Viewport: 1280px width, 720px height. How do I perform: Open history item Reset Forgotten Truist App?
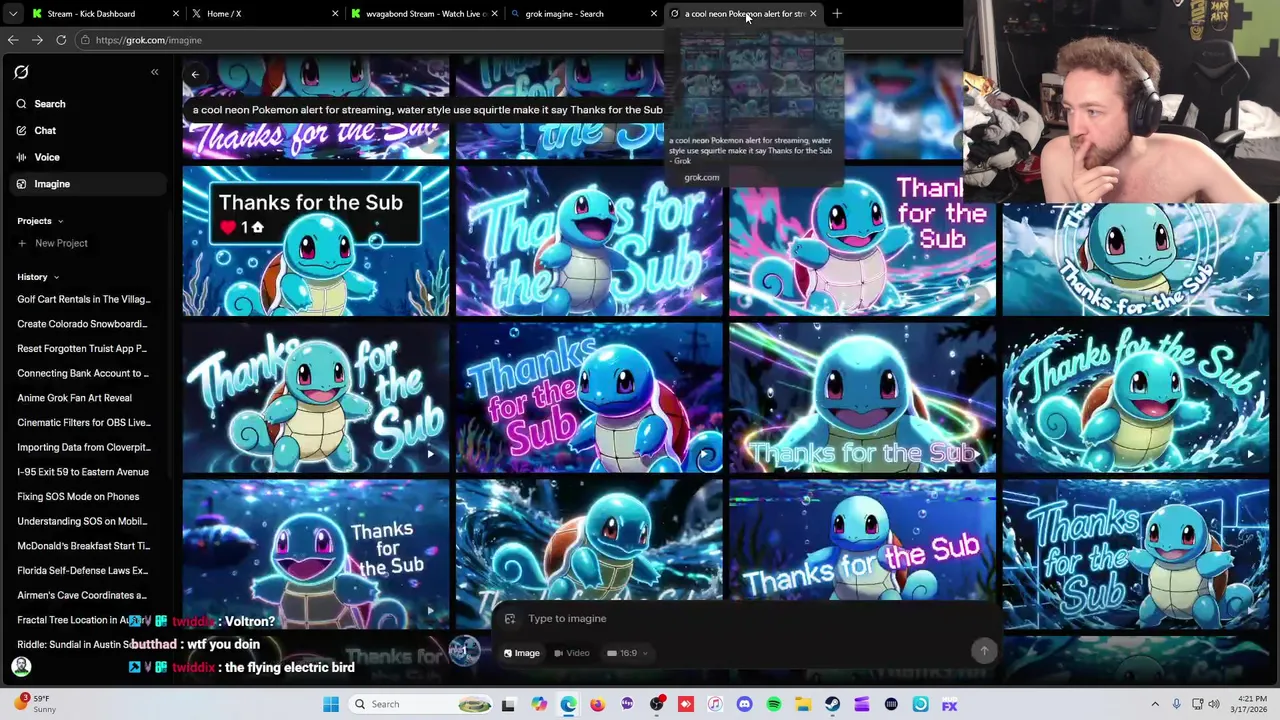(82, 349)
